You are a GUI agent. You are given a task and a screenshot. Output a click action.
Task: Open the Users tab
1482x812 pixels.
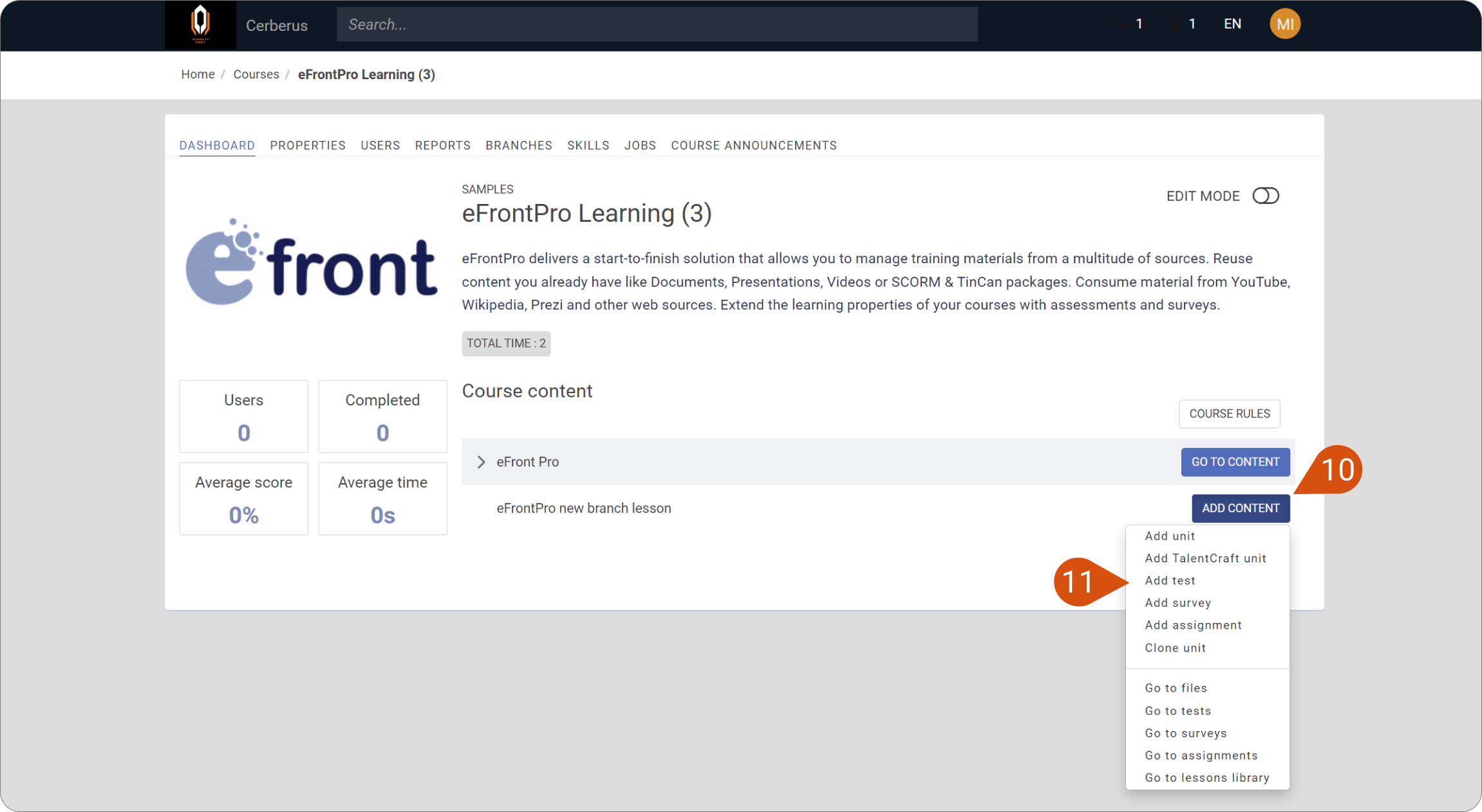click(380, 145)
